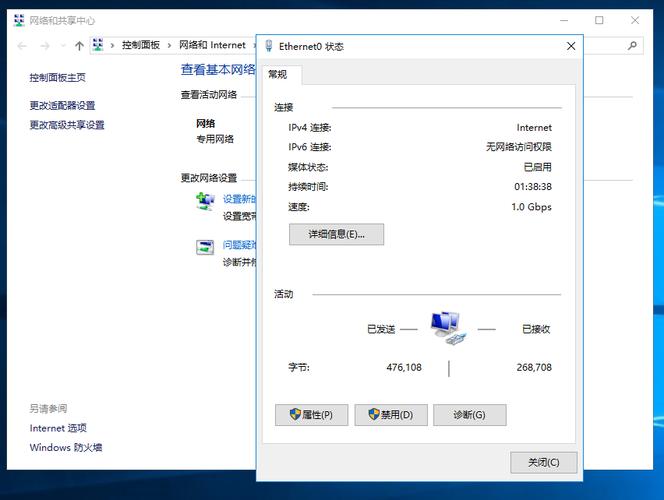Viewport: 664px width, 500px height.
Task: Click the 问题疑难解答 link text
Action: point(239,245)
